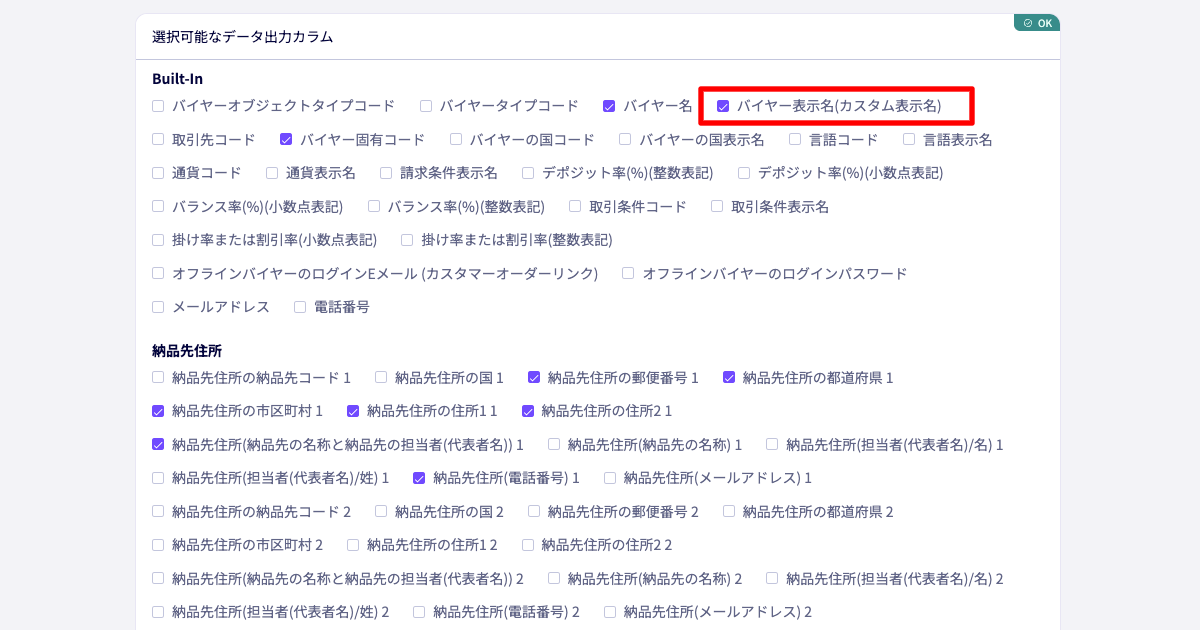This screenshot has height=630, width=1200.
Task: Select バランス率(%)(整数表記) checkbox
Action: (374, 206)
